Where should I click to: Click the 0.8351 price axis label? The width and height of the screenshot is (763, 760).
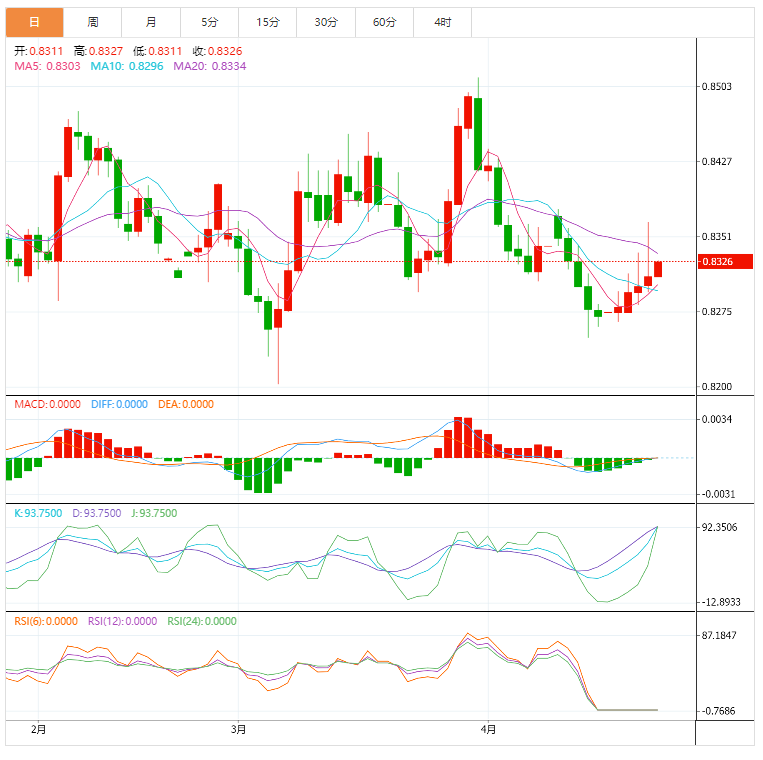coord(716,236)
